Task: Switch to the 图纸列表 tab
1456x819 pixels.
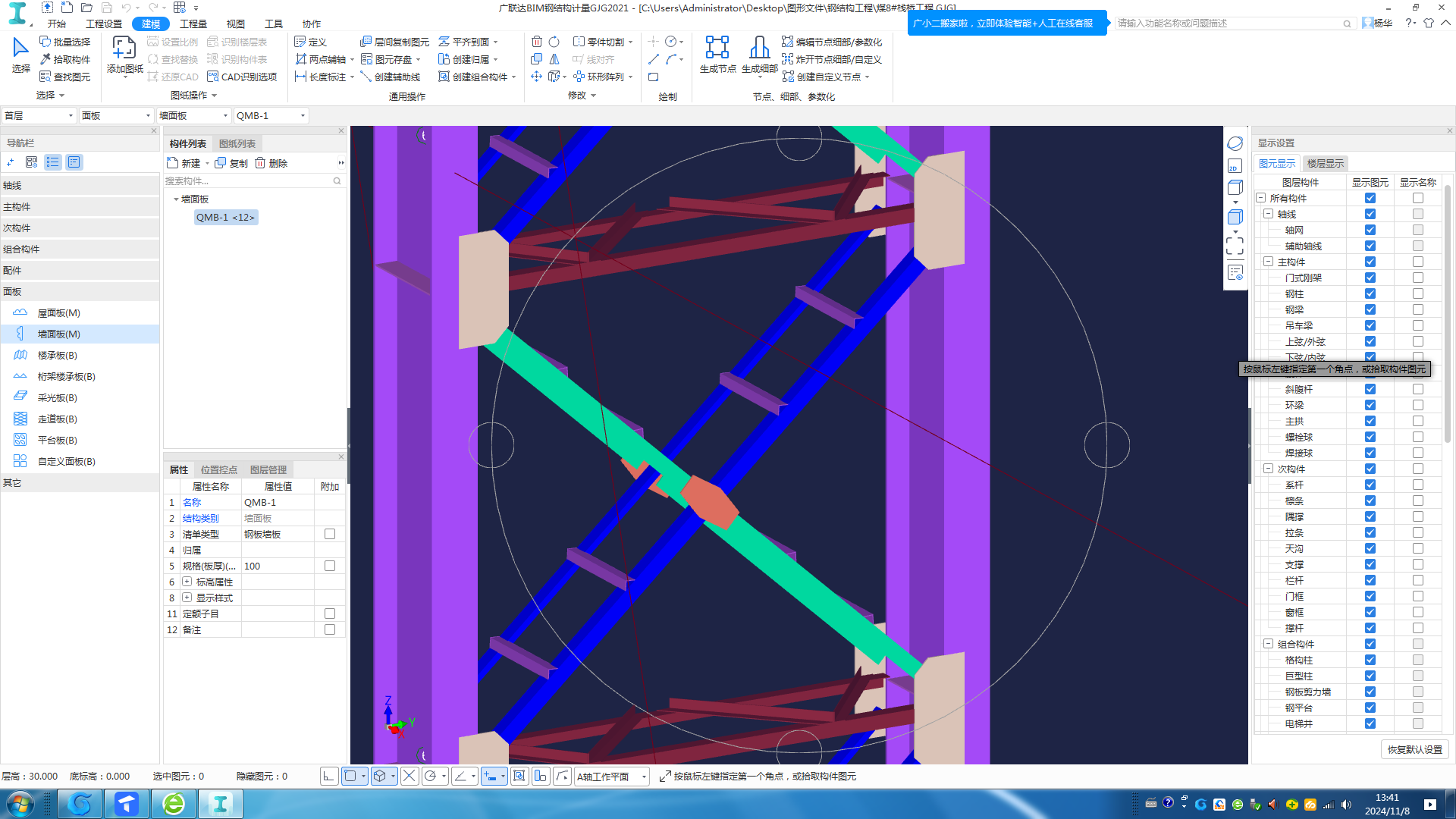Action: click(237, 143)
